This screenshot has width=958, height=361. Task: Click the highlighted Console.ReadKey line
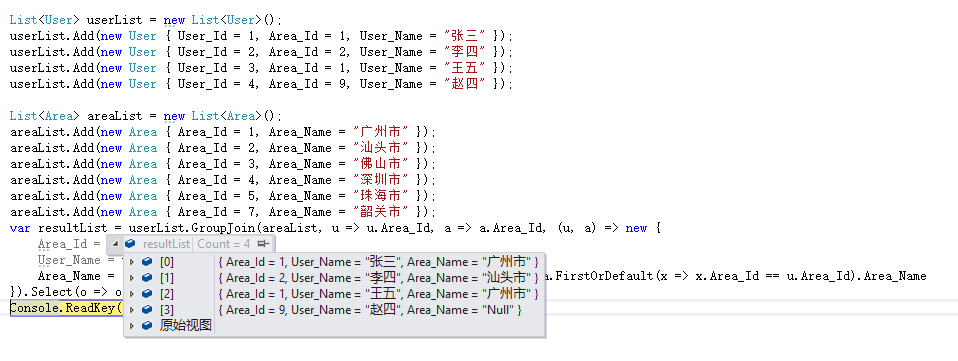tap(67, 308)
